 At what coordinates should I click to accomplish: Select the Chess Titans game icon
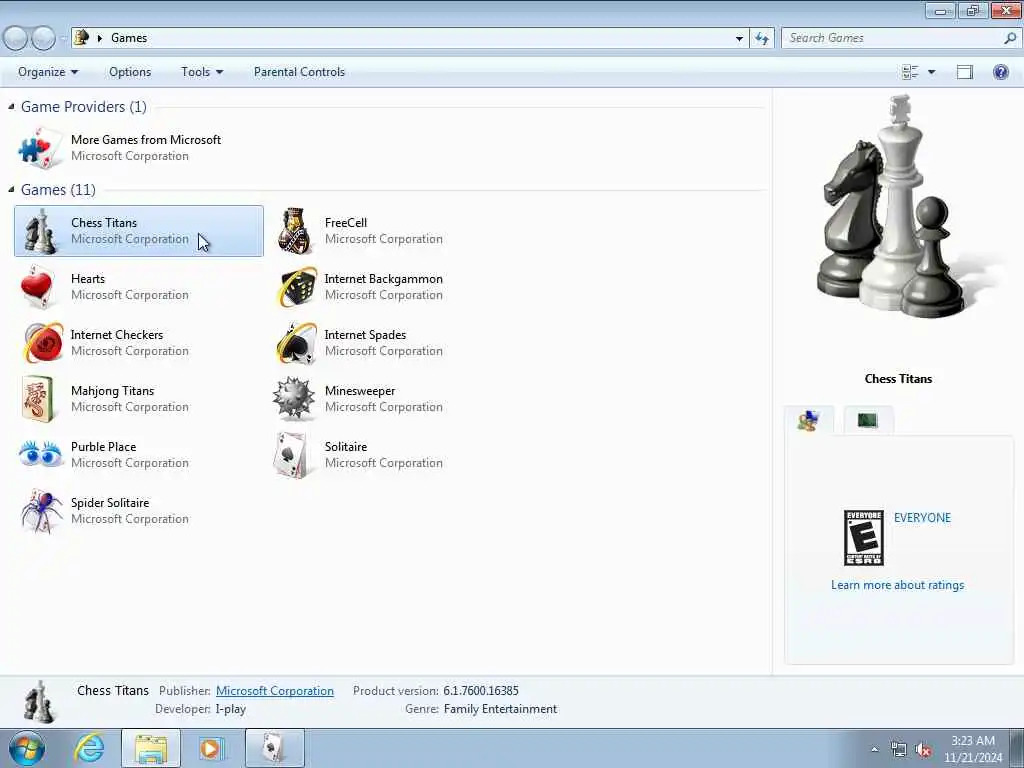point(40,231)
